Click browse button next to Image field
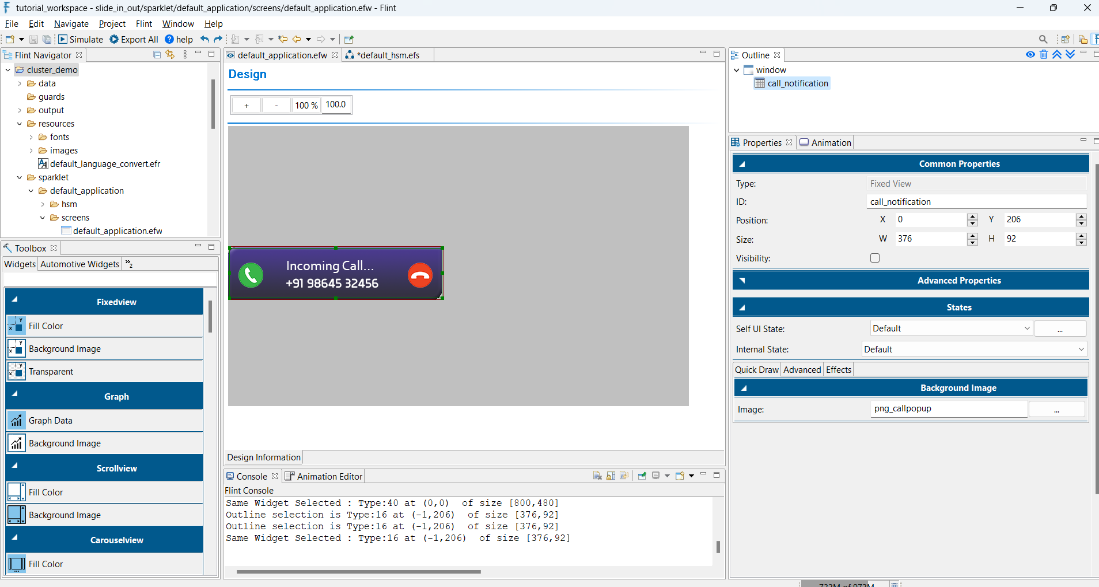 1056,409
